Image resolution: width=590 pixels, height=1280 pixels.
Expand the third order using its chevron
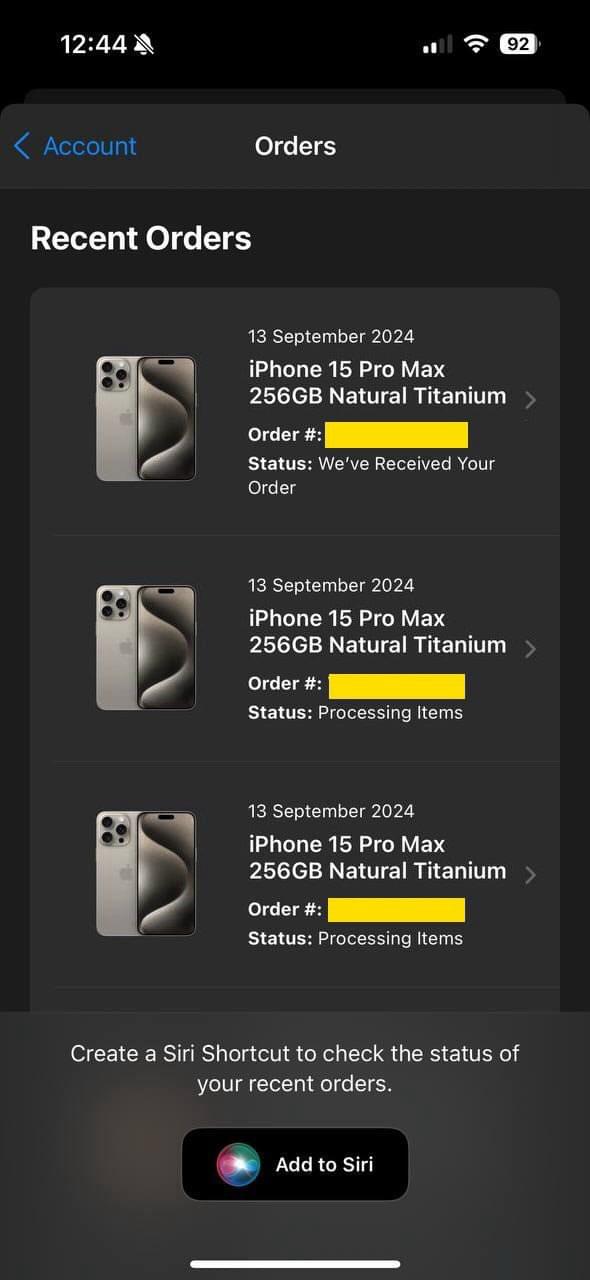(x=531, y=875)
